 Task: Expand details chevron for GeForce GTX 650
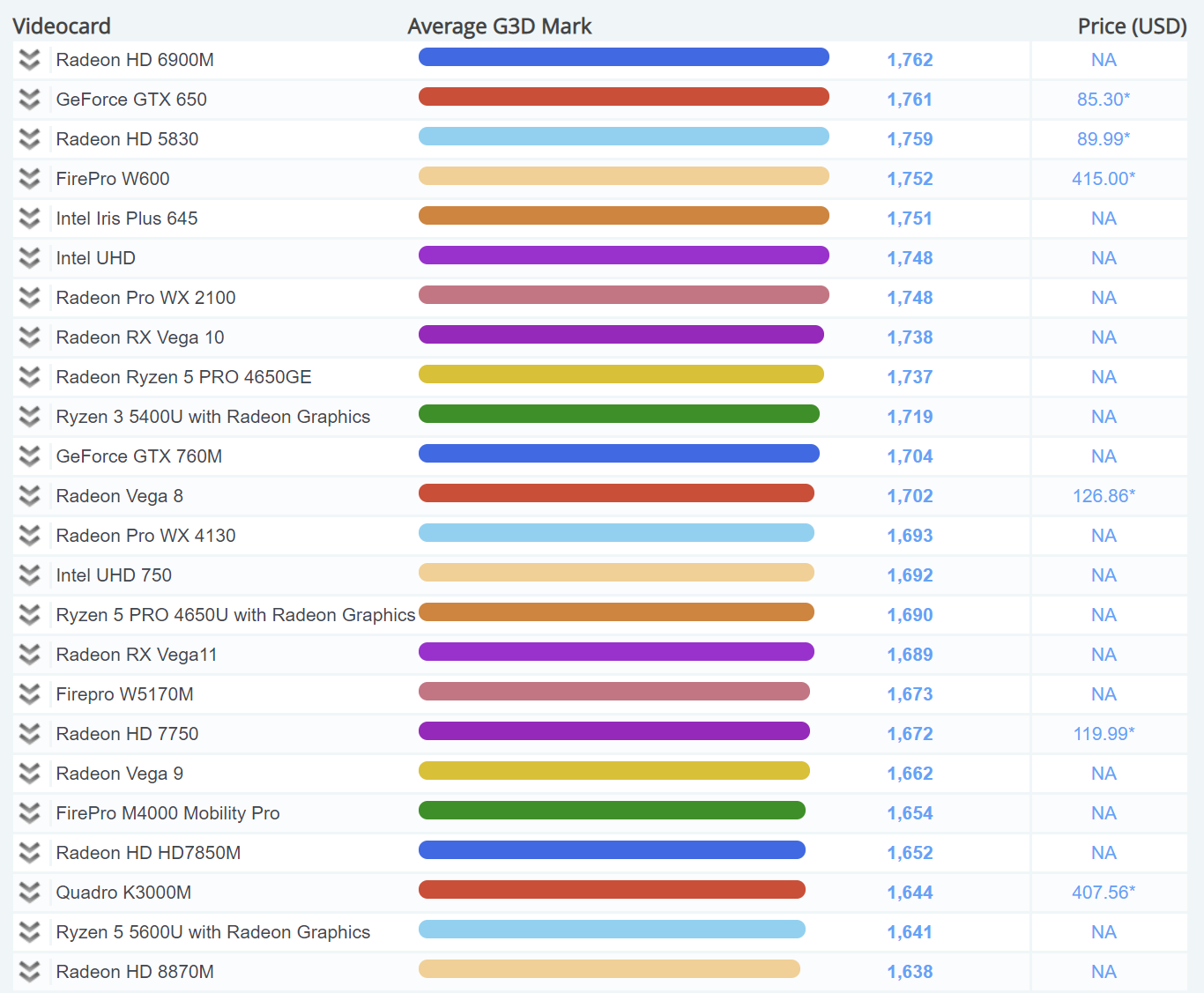pyautogui.click(x=30, y=100)
